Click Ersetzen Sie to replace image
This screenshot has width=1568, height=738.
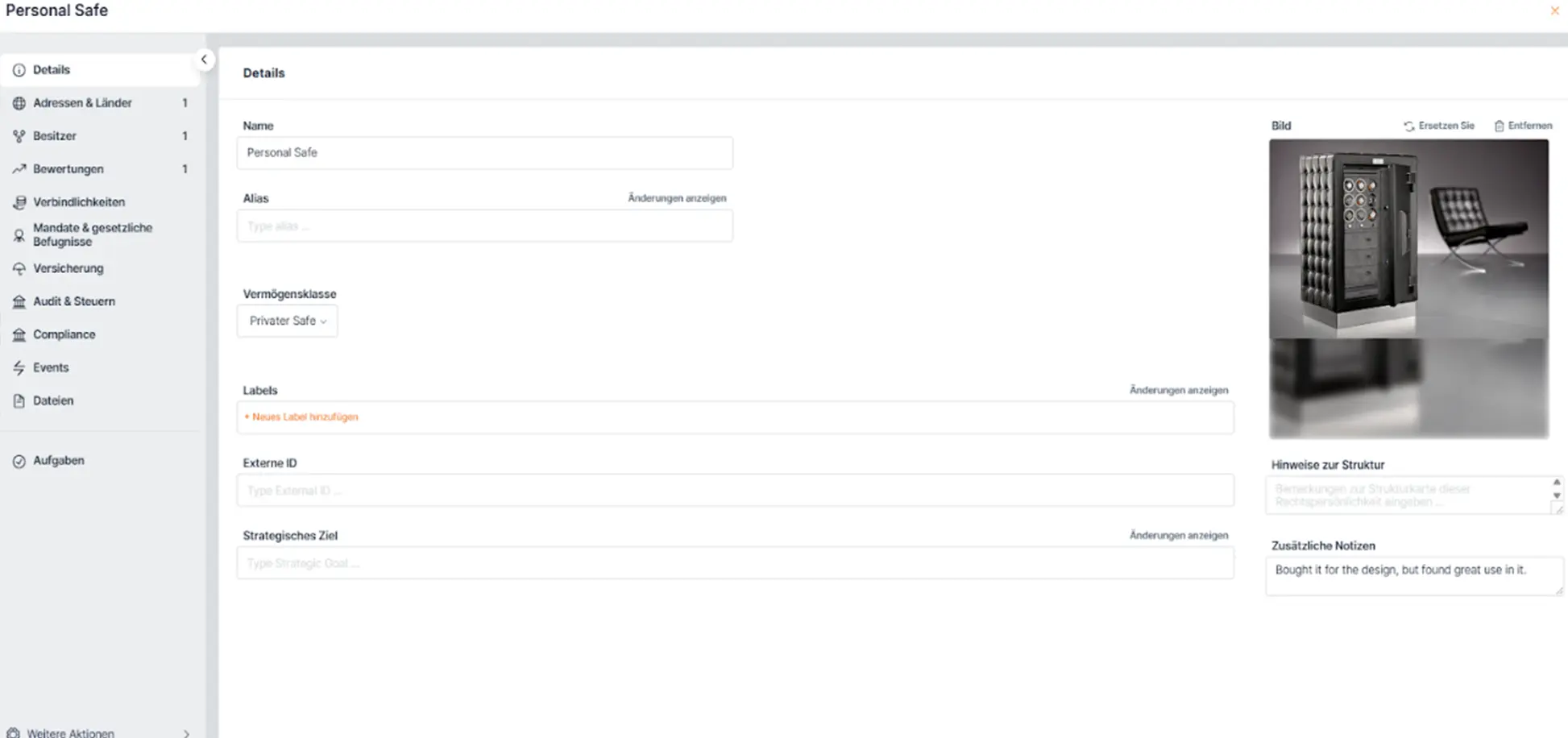click(x=1439, y=126)
